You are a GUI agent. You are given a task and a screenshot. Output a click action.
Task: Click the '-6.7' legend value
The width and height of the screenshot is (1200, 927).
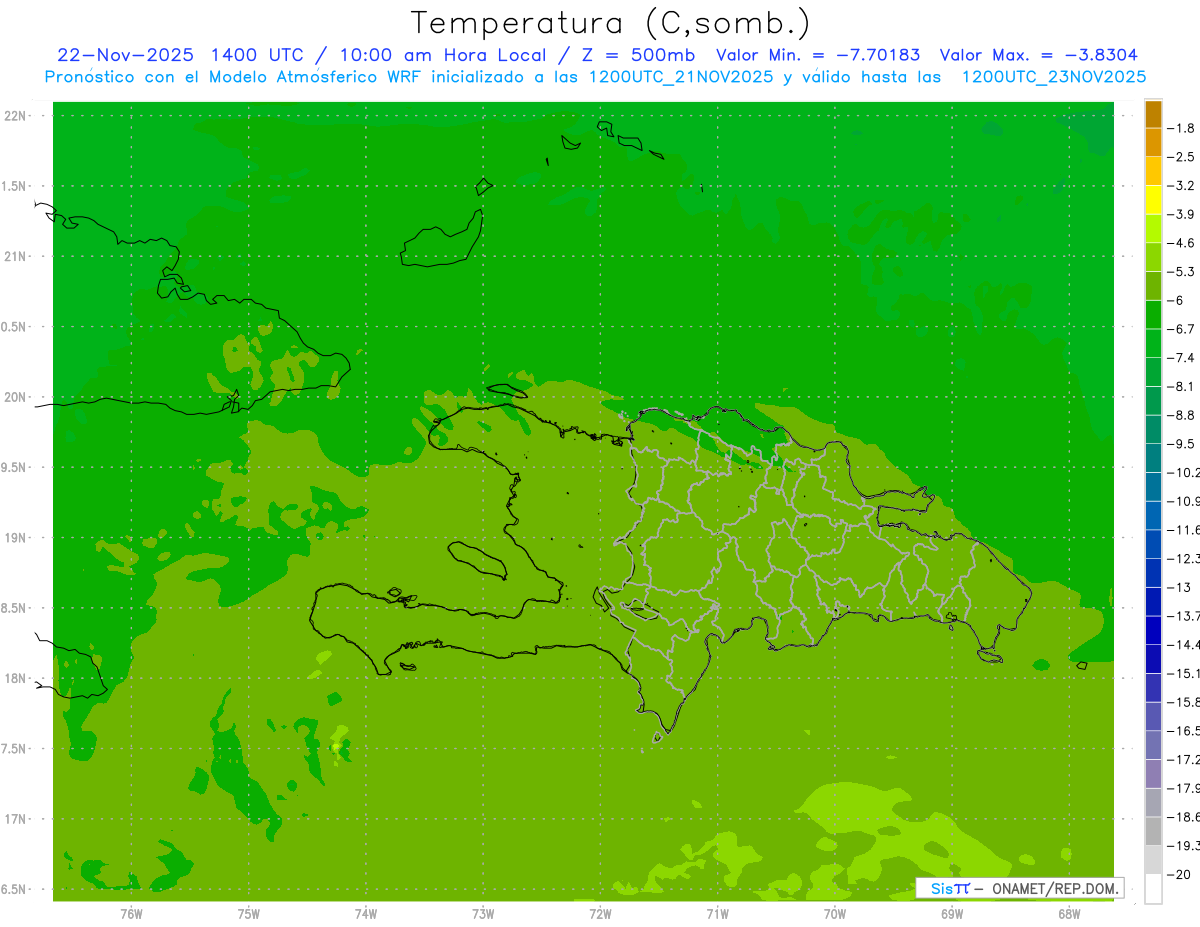tap(1181, 329)
